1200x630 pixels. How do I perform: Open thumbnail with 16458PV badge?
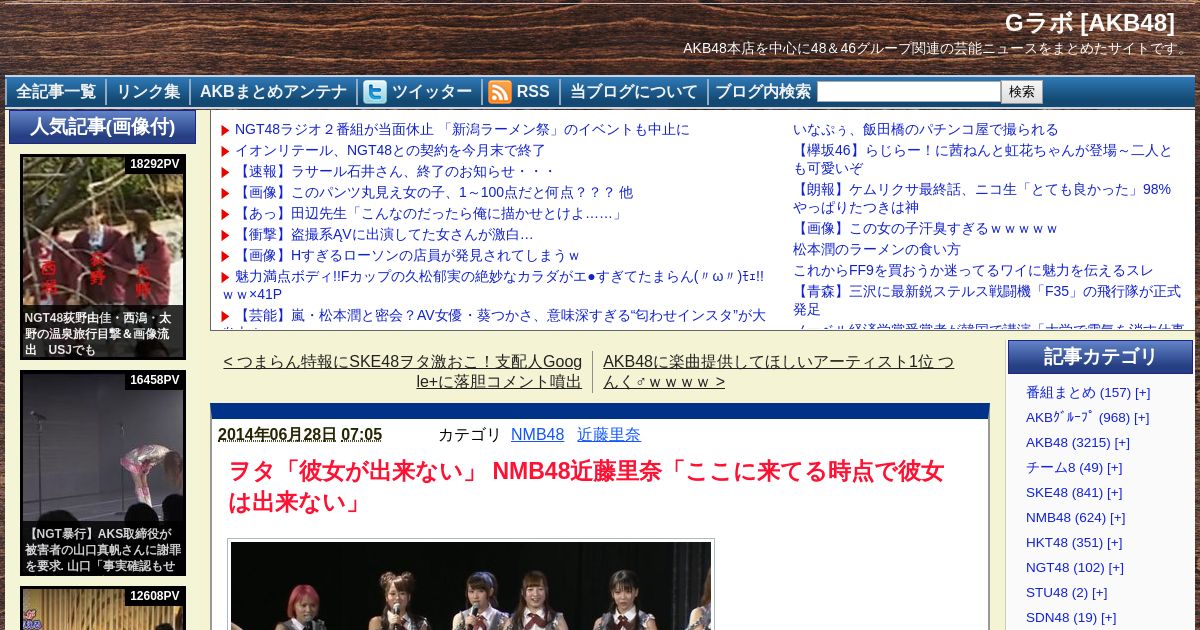click(103, 473)
